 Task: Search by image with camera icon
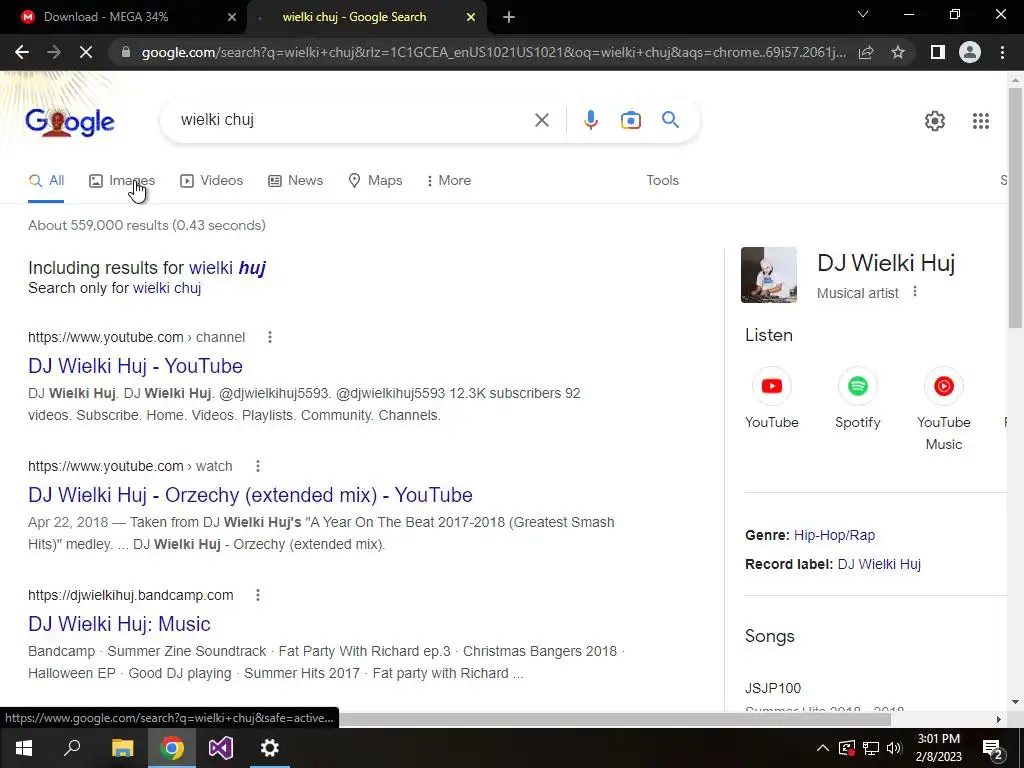630,120
